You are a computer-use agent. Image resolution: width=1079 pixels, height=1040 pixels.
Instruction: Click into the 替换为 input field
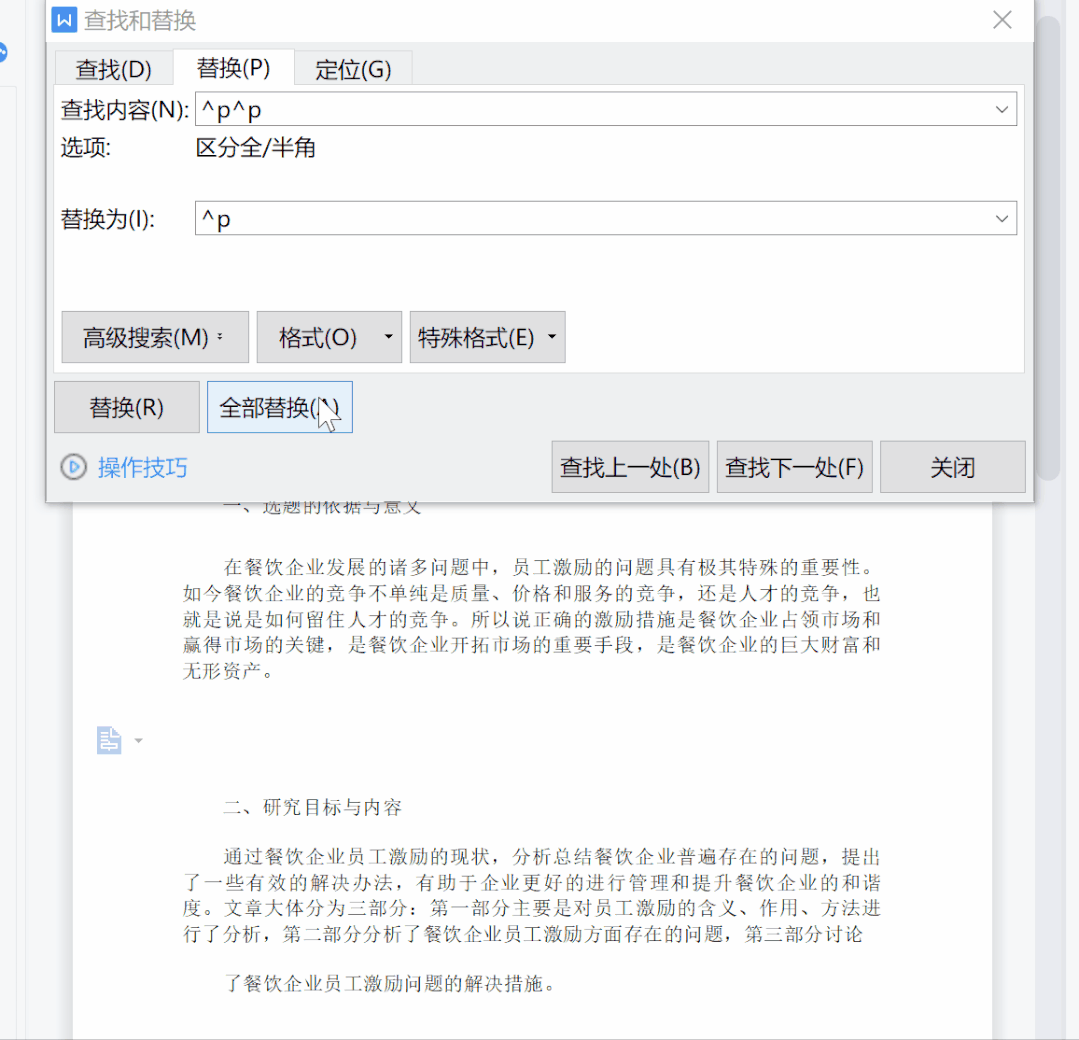590,218
